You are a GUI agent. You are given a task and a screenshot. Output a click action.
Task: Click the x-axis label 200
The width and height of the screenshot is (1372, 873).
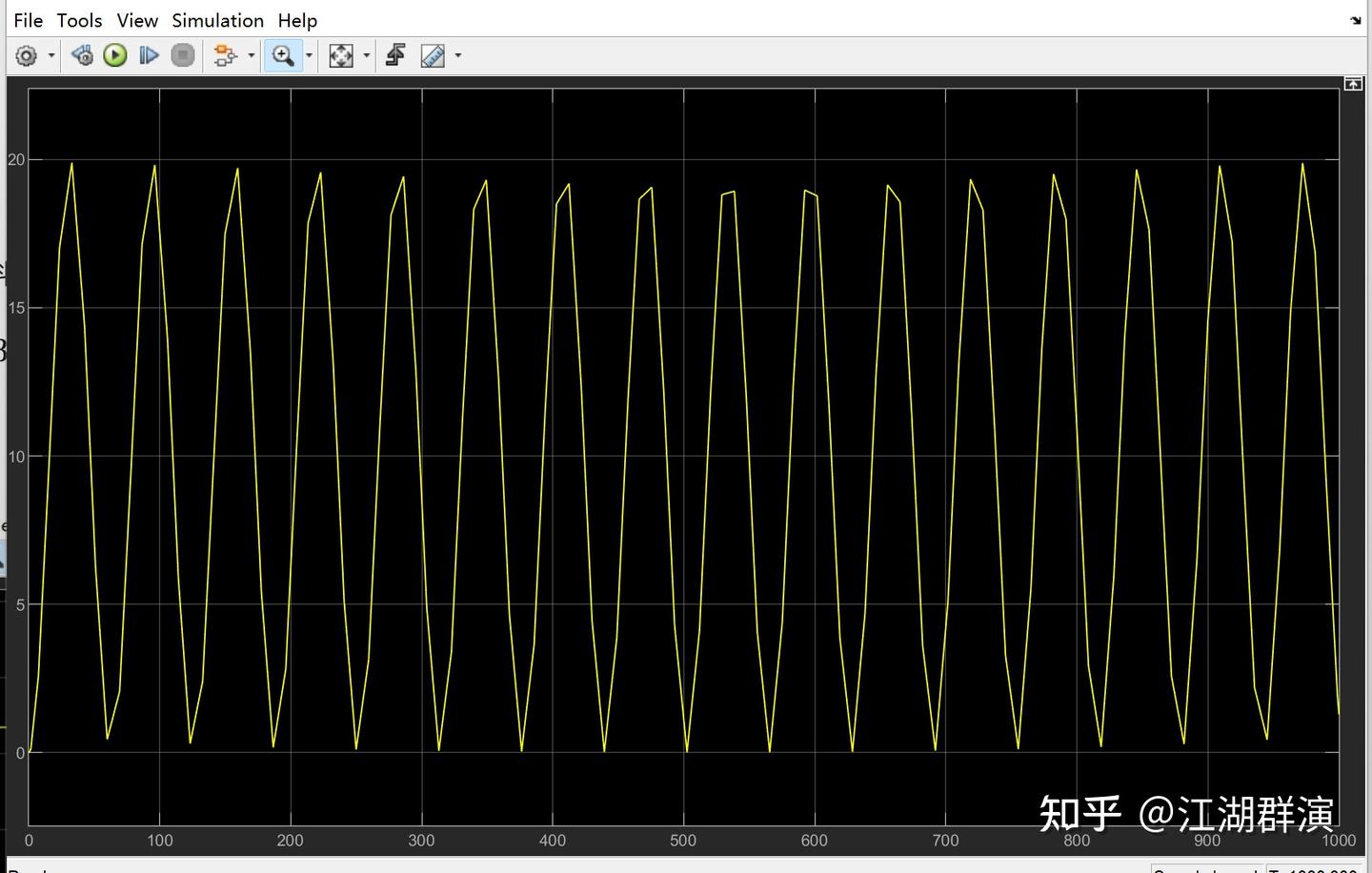291,841
